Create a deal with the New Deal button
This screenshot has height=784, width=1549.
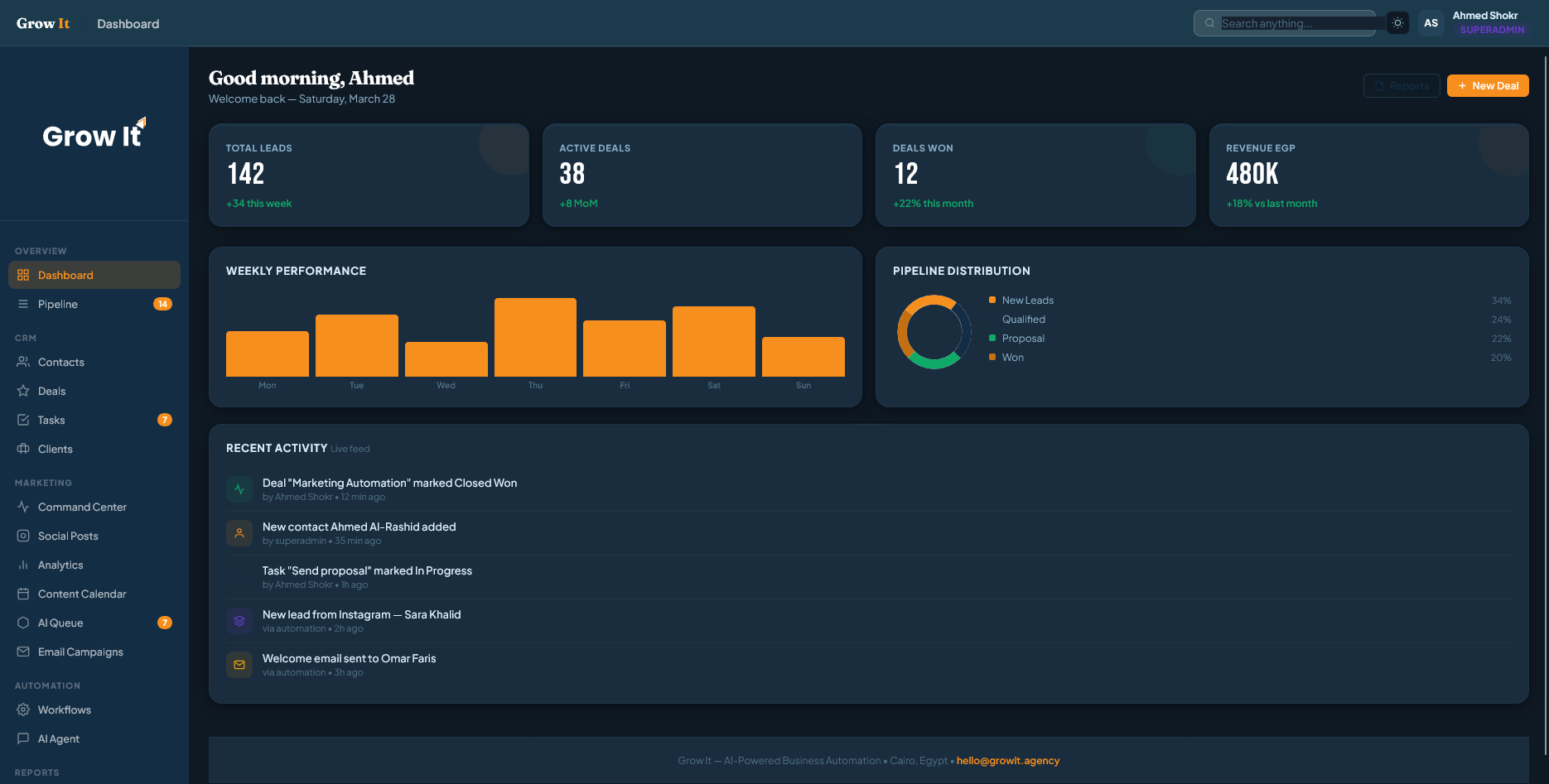(1488, 85)
